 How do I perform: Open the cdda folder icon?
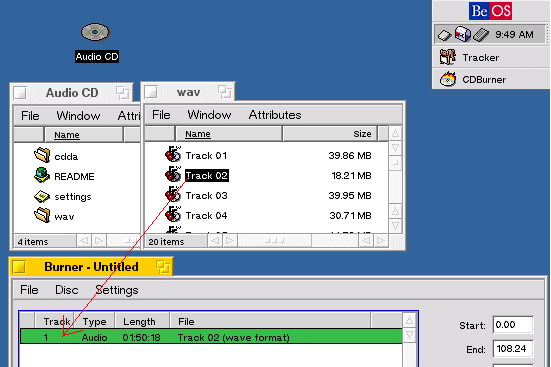click(x=42, y=155)
